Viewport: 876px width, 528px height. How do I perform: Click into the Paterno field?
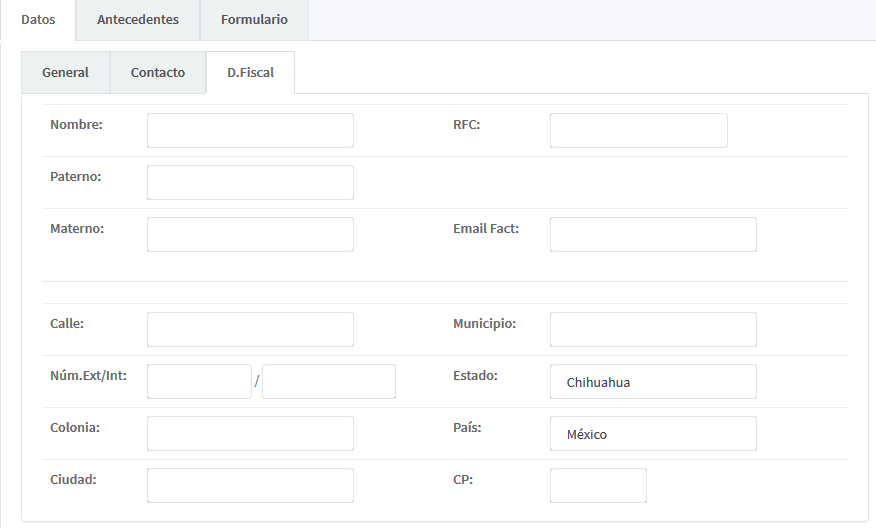250,182
